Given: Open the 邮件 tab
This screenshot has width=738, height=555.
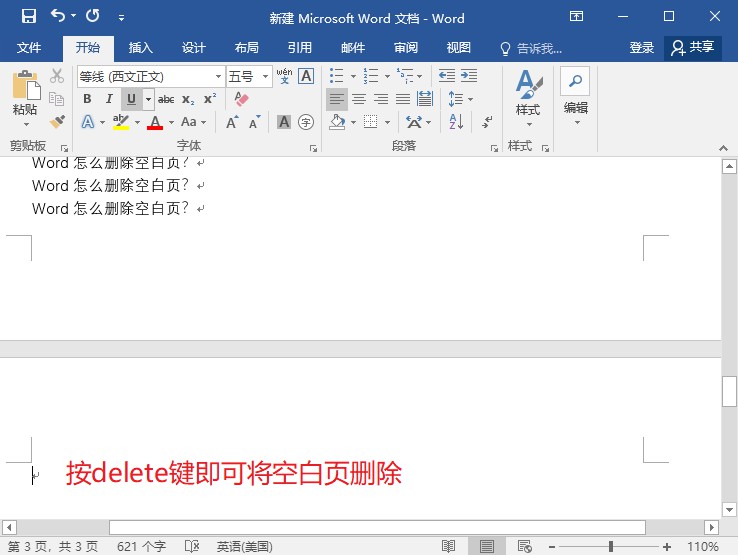Looking at the screenshot, I should coord(353,48).
